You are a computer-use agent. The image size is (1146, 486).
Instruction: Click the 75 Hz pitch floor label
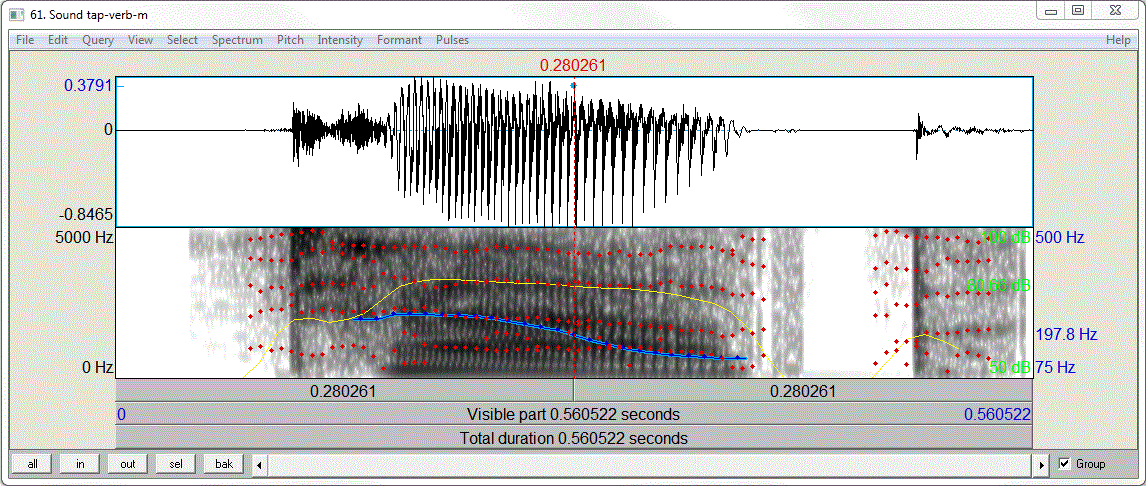1056,368
